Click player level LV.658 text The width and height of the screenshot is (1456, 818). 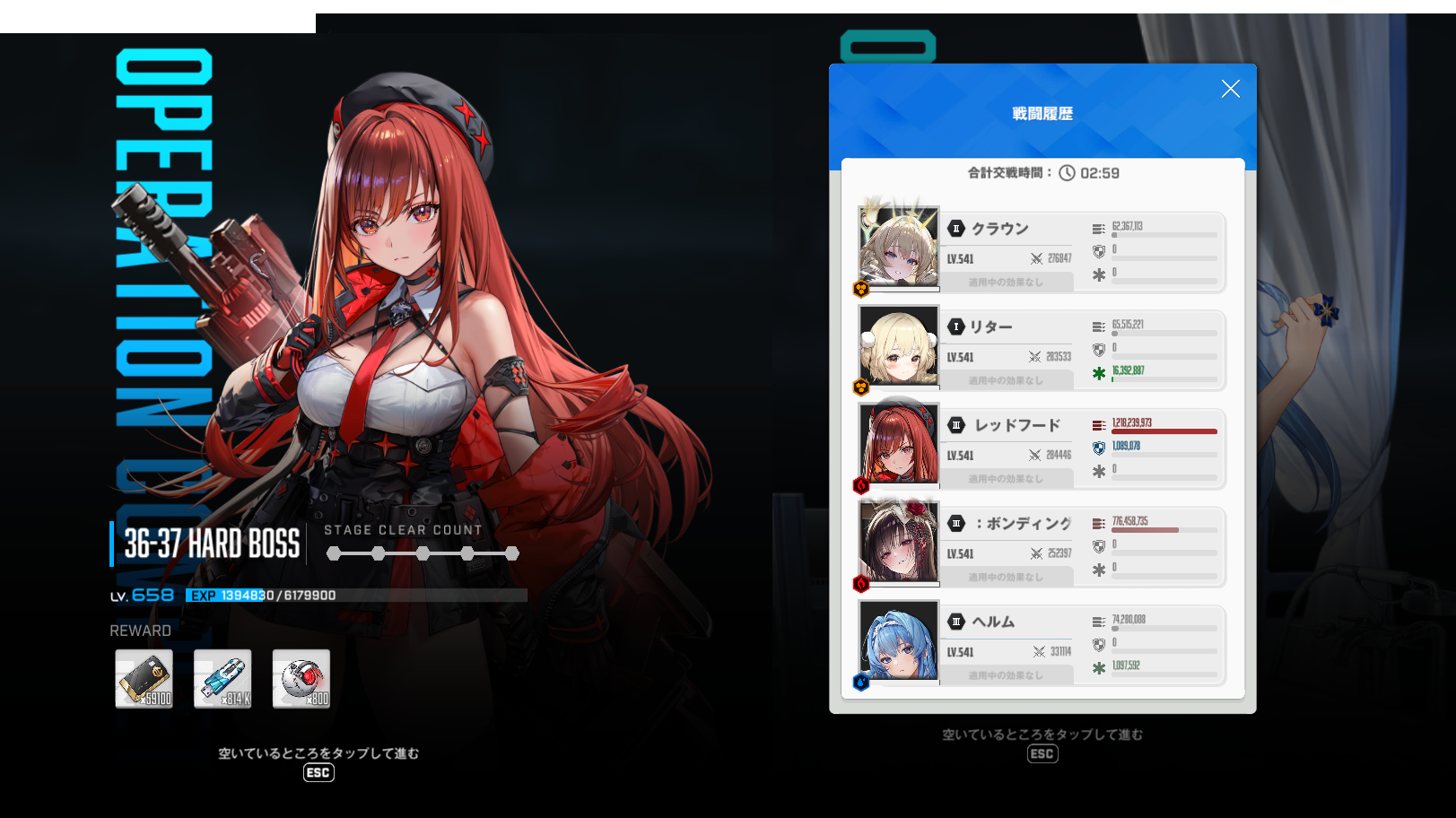pyautogui.click(x=142, y=596)
